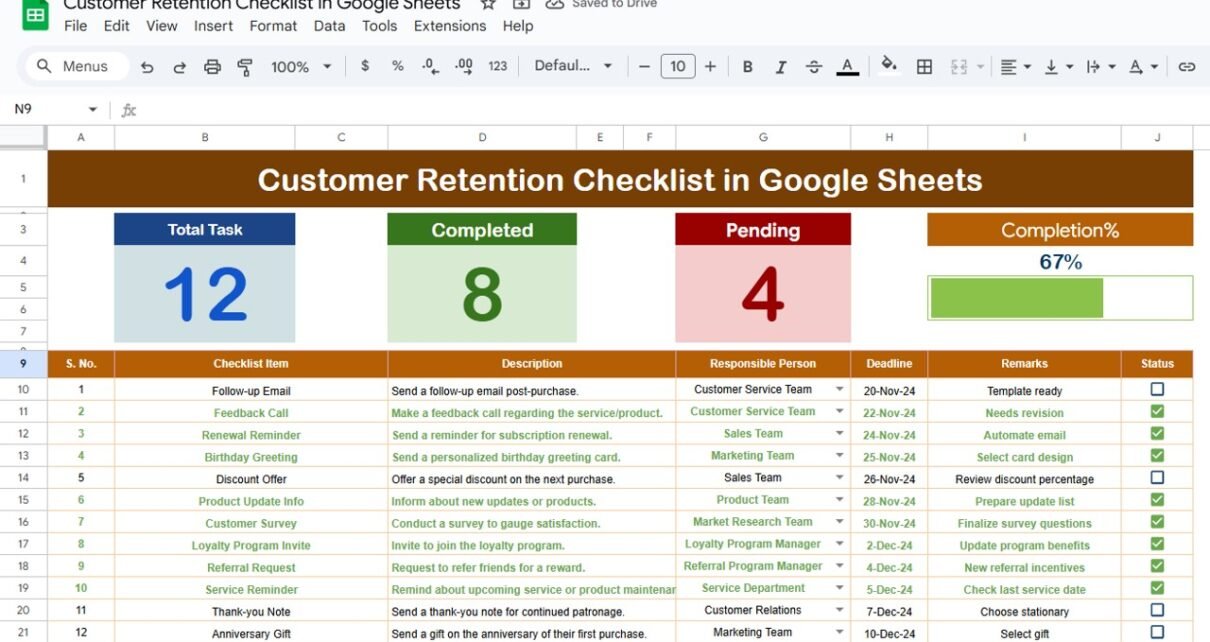Toggle Strikethrough formatting

[x=814, y=67]
